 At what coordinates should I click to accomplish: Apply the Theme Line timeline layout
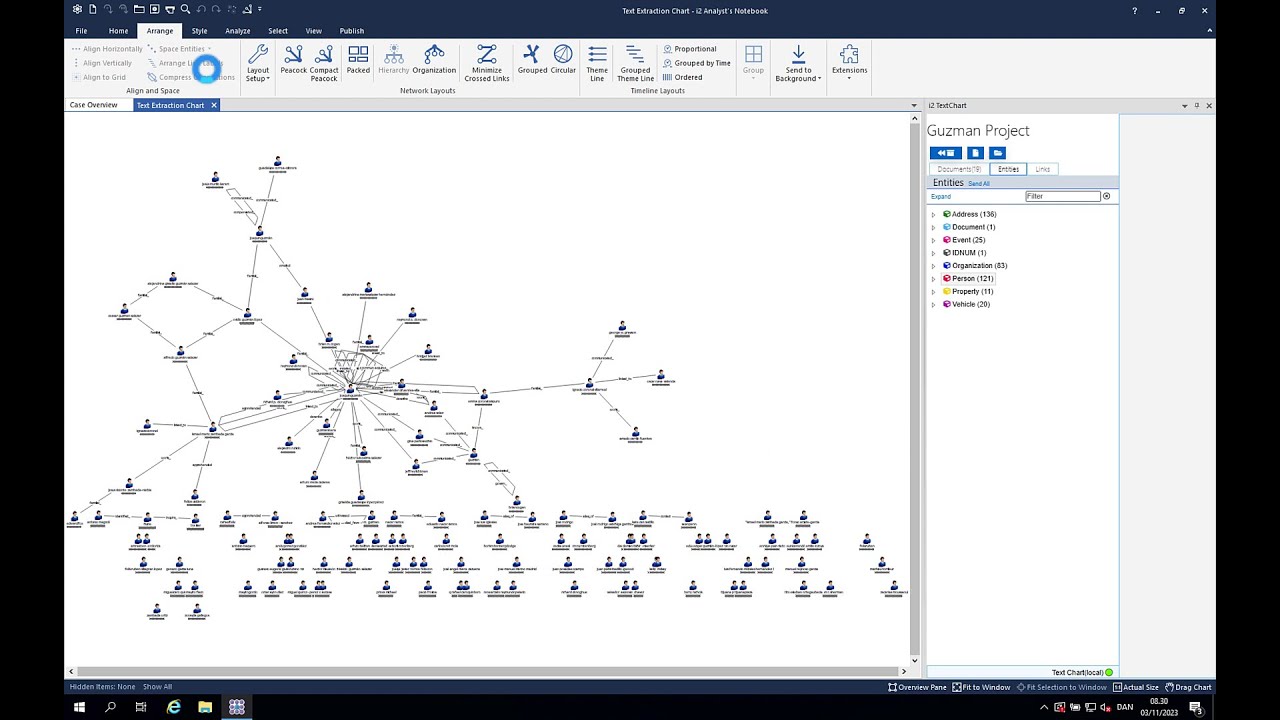coord(597,62)
